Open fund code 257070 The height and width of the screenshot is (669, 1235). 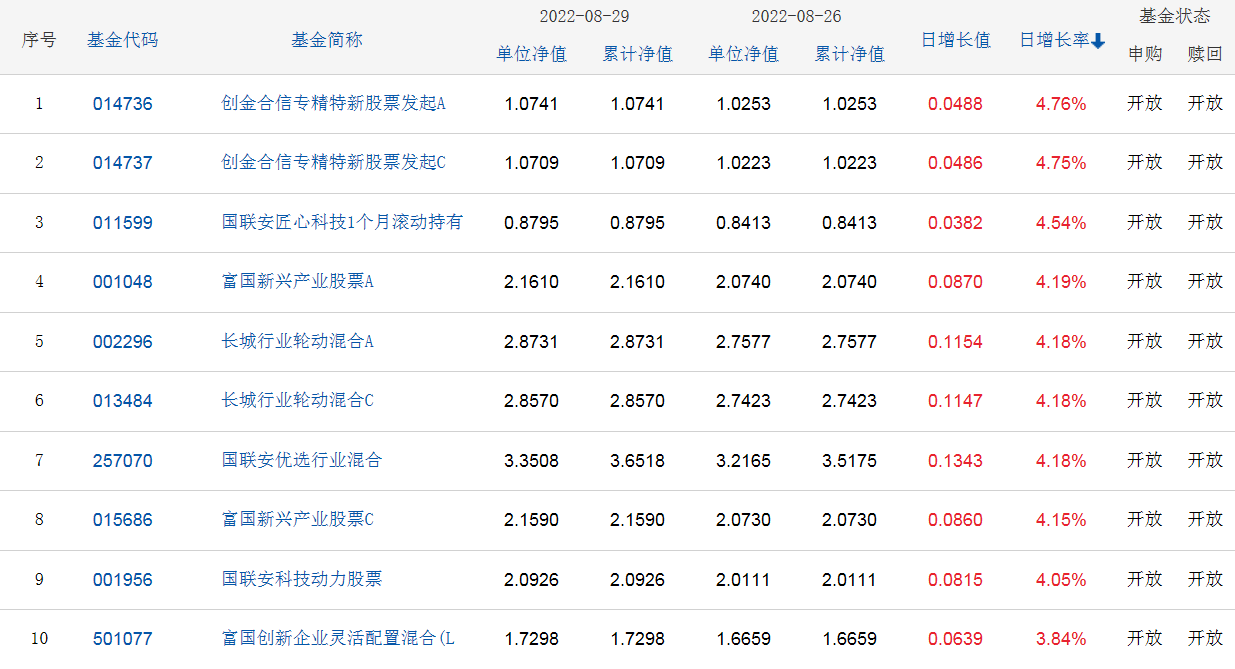pos(123,461)
